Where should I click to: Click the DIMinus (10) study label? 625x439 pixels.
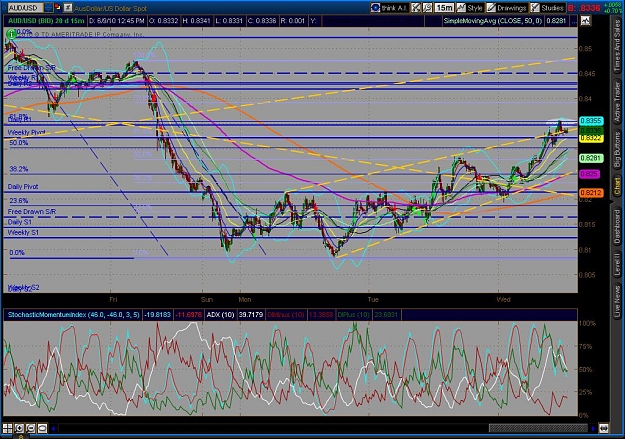[x=285, y=315]
